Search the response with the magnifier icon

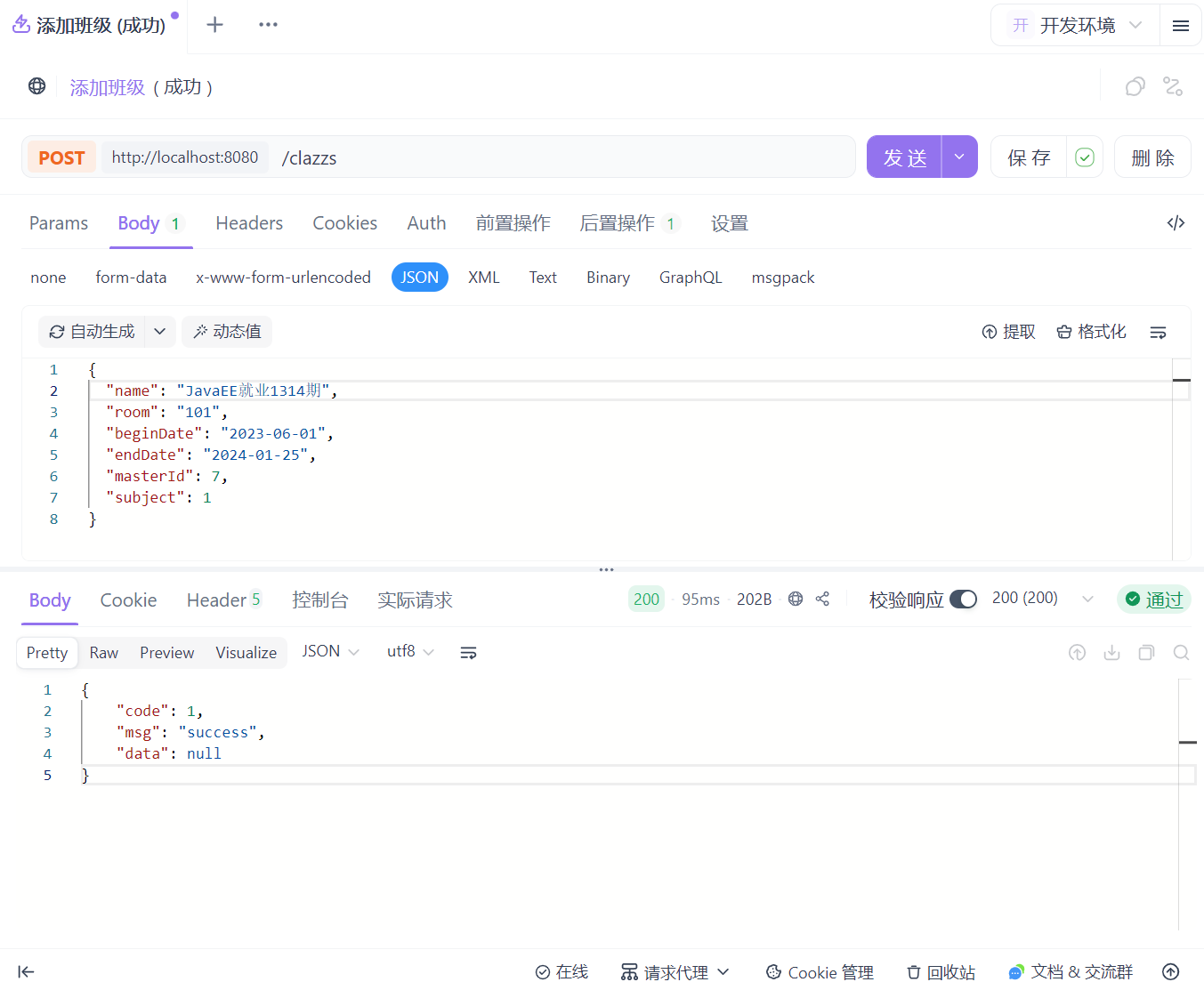[x=1181, y=653]
